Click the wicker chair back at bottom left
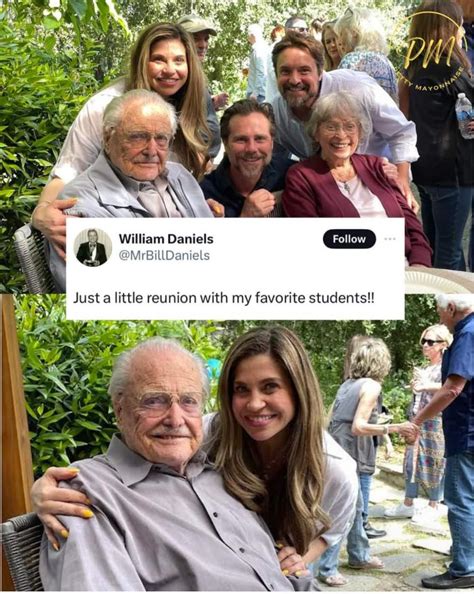Screen dimensions: 474x594 (x=21, y=551)
